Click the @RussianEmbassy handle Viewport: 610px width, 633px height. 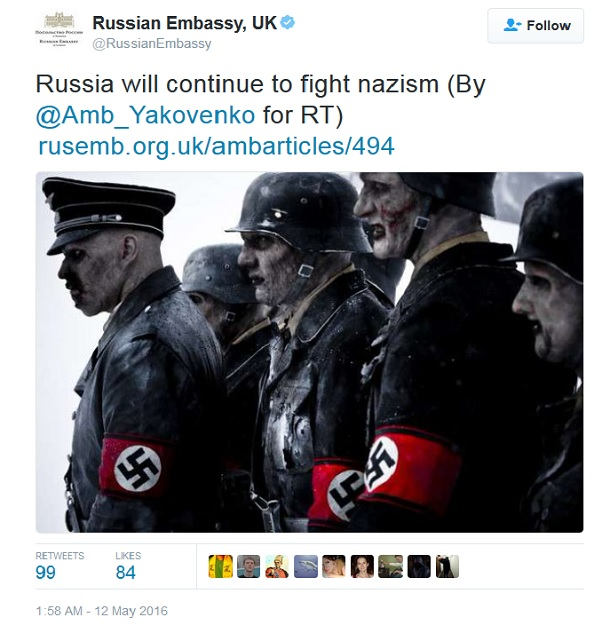coord(152,44)
